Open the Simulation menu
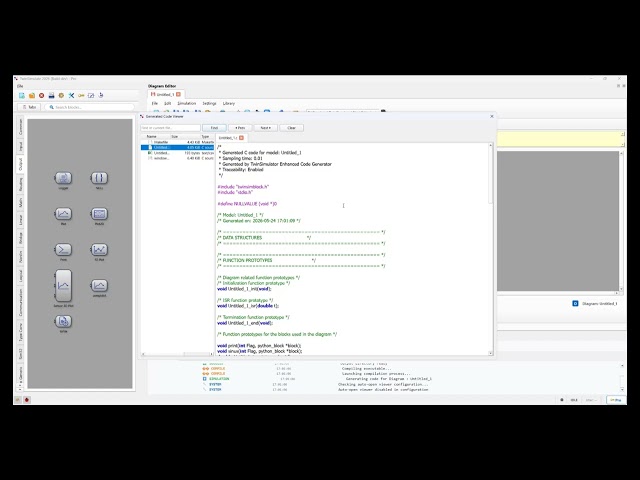 [187, 104]
